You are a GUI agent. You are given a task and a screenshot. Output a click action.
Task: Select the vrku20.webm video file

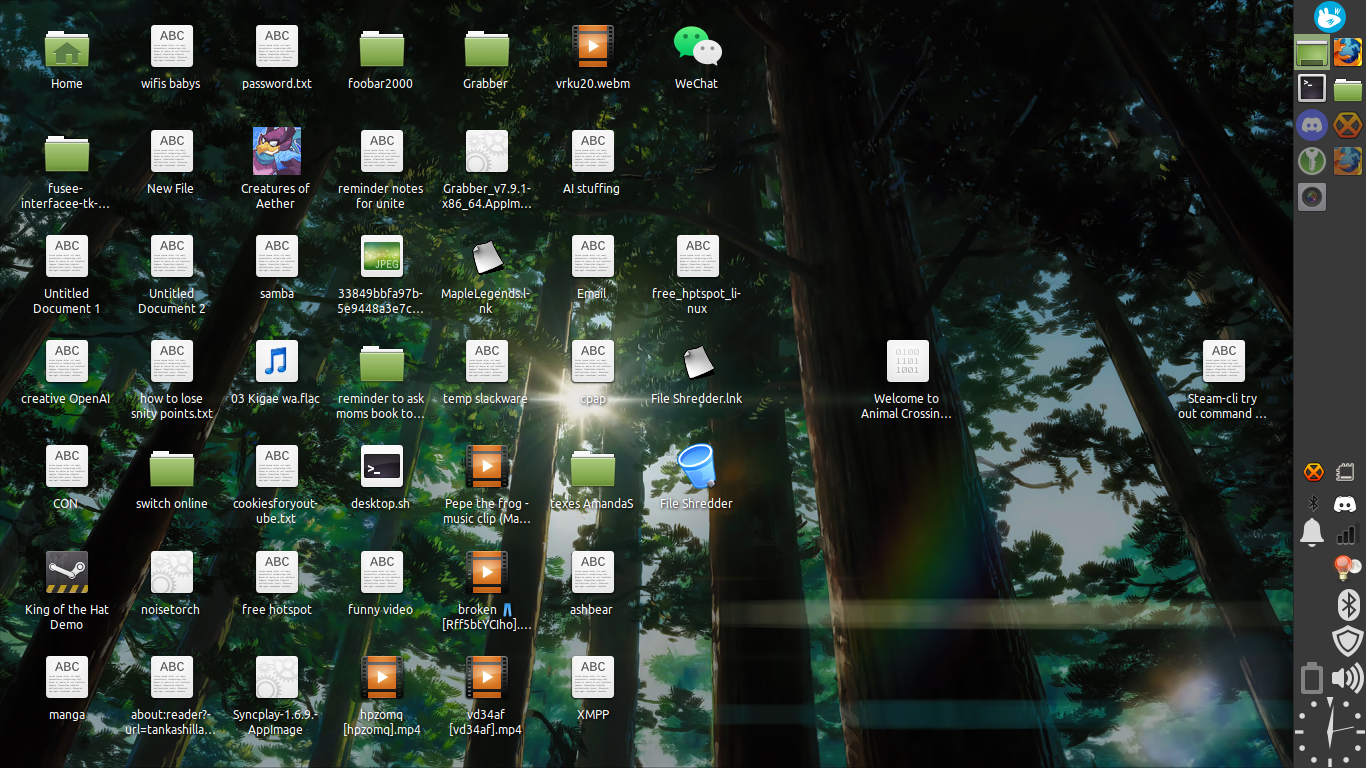(x=593, y=47)
